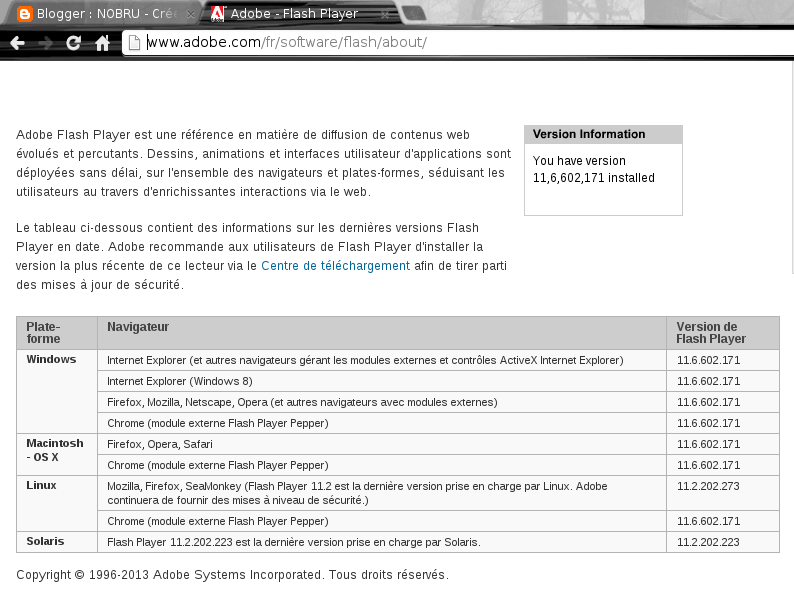This screenshot has height=591, width=794.
Task: Click the Copyright 1996-2013 Adobe Systems footer text
Action: 232,575
